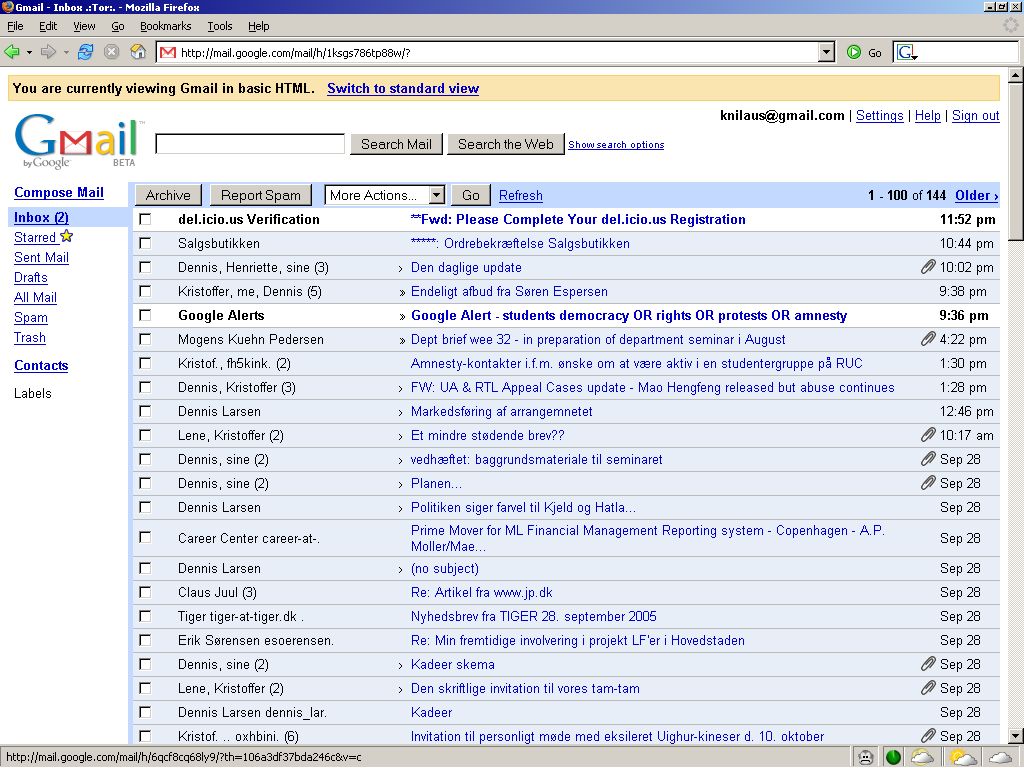Click the sun-and-cloud weather icon in status bar
Screen dimensions: 1024x768
963,757
